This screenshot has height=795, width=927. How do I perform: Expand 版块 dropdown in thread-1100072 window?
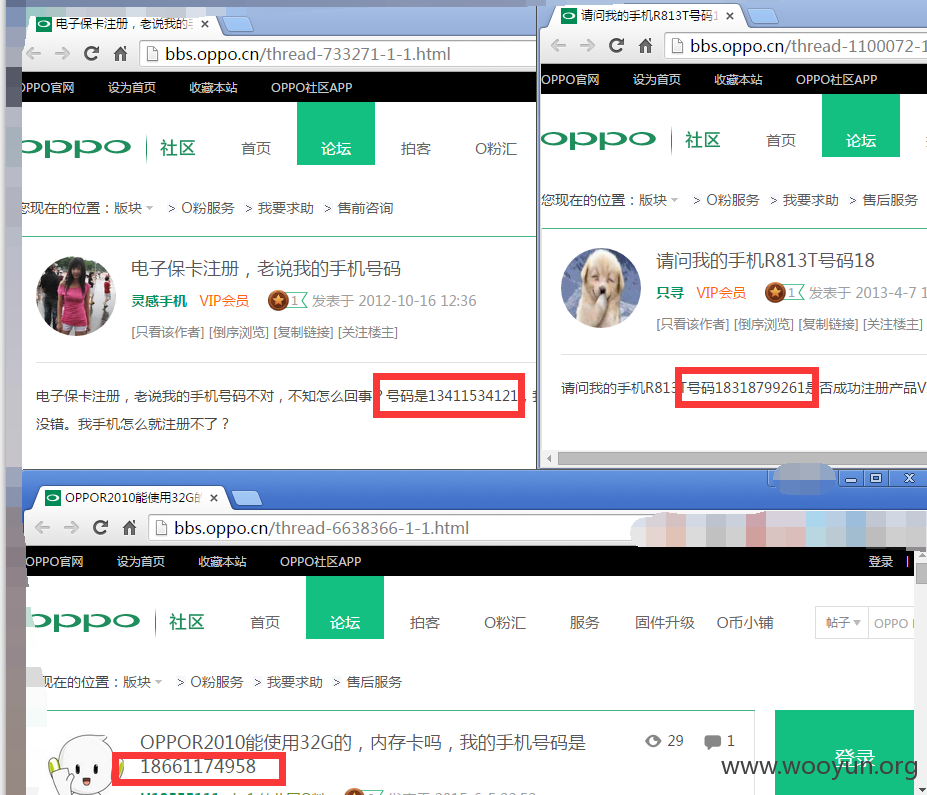click(x=659, y=200)
